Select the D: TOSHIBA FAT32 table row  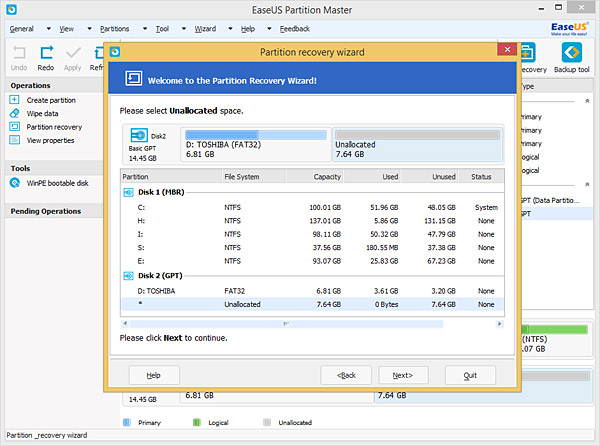click(312, 291)
